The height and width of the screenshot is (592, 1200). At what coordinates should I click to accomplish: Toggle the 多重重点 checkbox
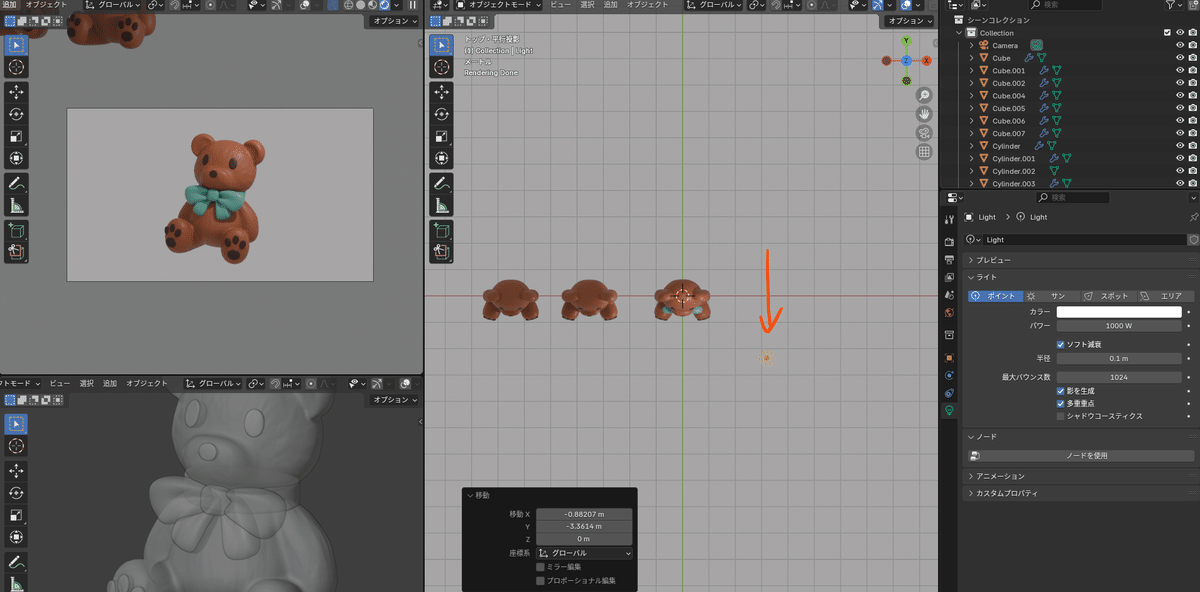pyautogui.click(x=1061, y=403)
